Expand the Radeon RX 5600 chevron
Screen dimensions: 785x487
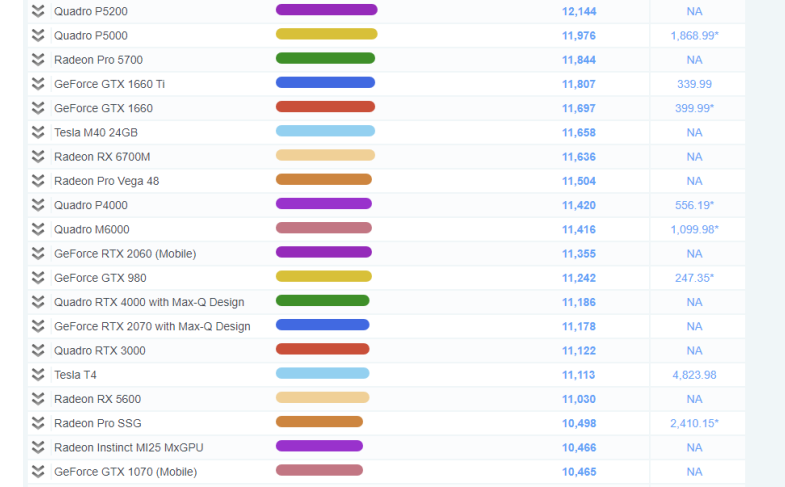point(38,399)
